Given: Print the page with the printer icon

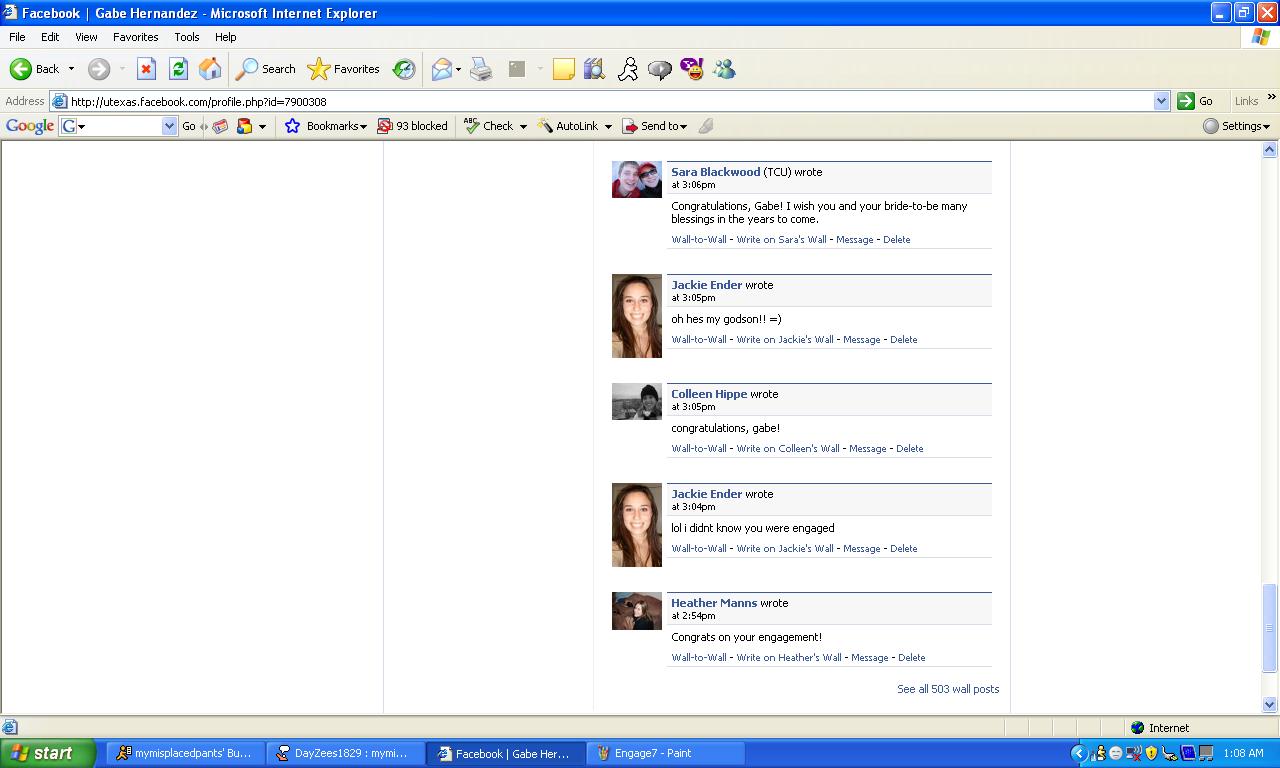Looking at the screenshot, I should tap(481, 69).
